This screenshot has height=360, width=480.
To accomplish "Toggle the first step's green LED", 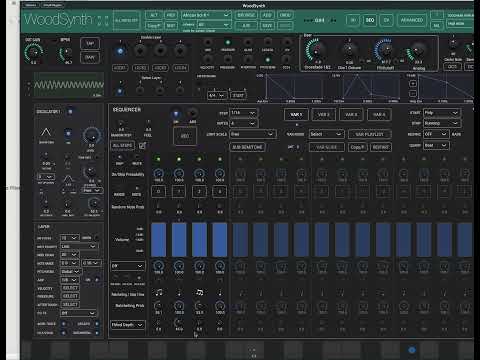I will tap(158, 159).
